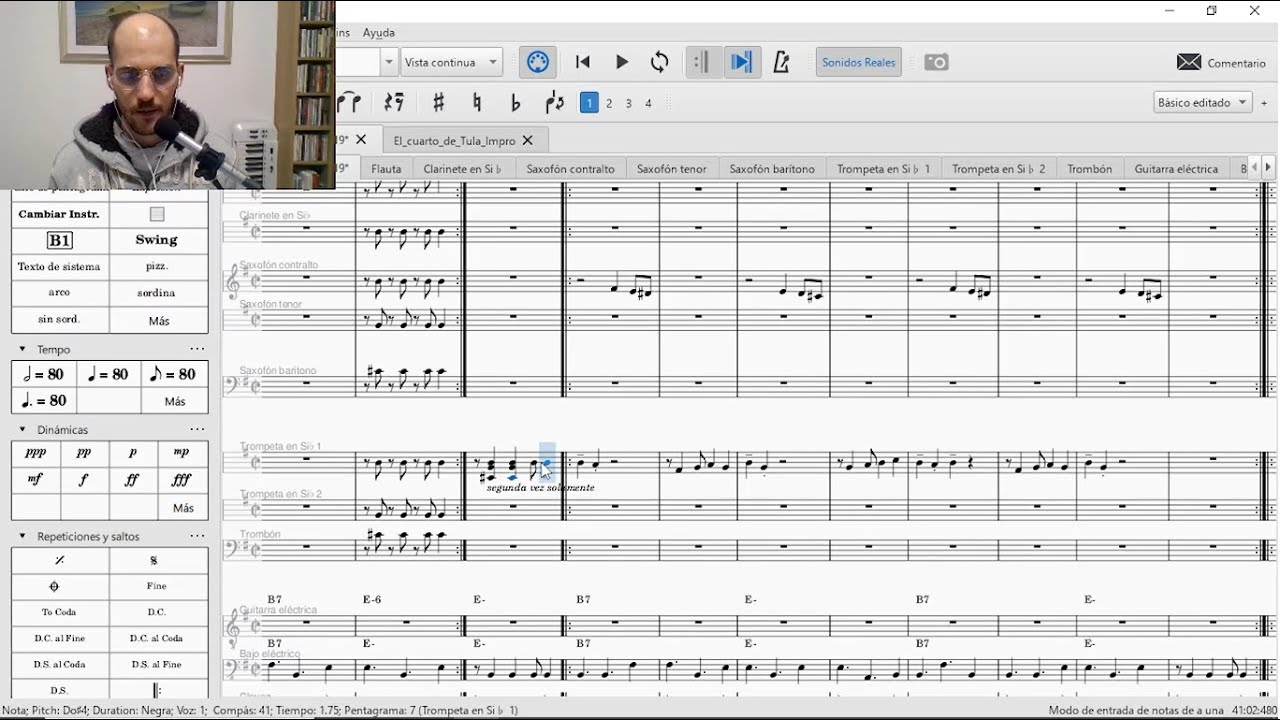
Task: Toggle the rest input icon
Action: (394, 102)
